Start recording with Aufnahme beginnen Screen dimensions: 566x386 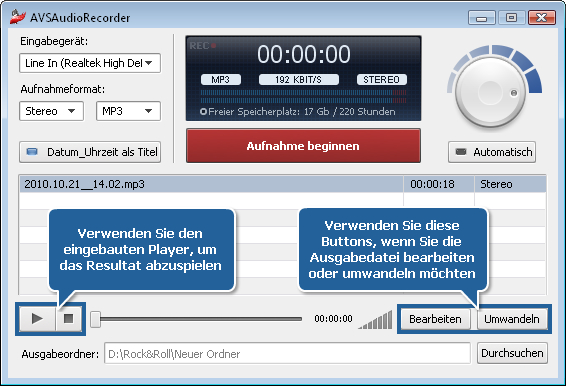[303, 146]
